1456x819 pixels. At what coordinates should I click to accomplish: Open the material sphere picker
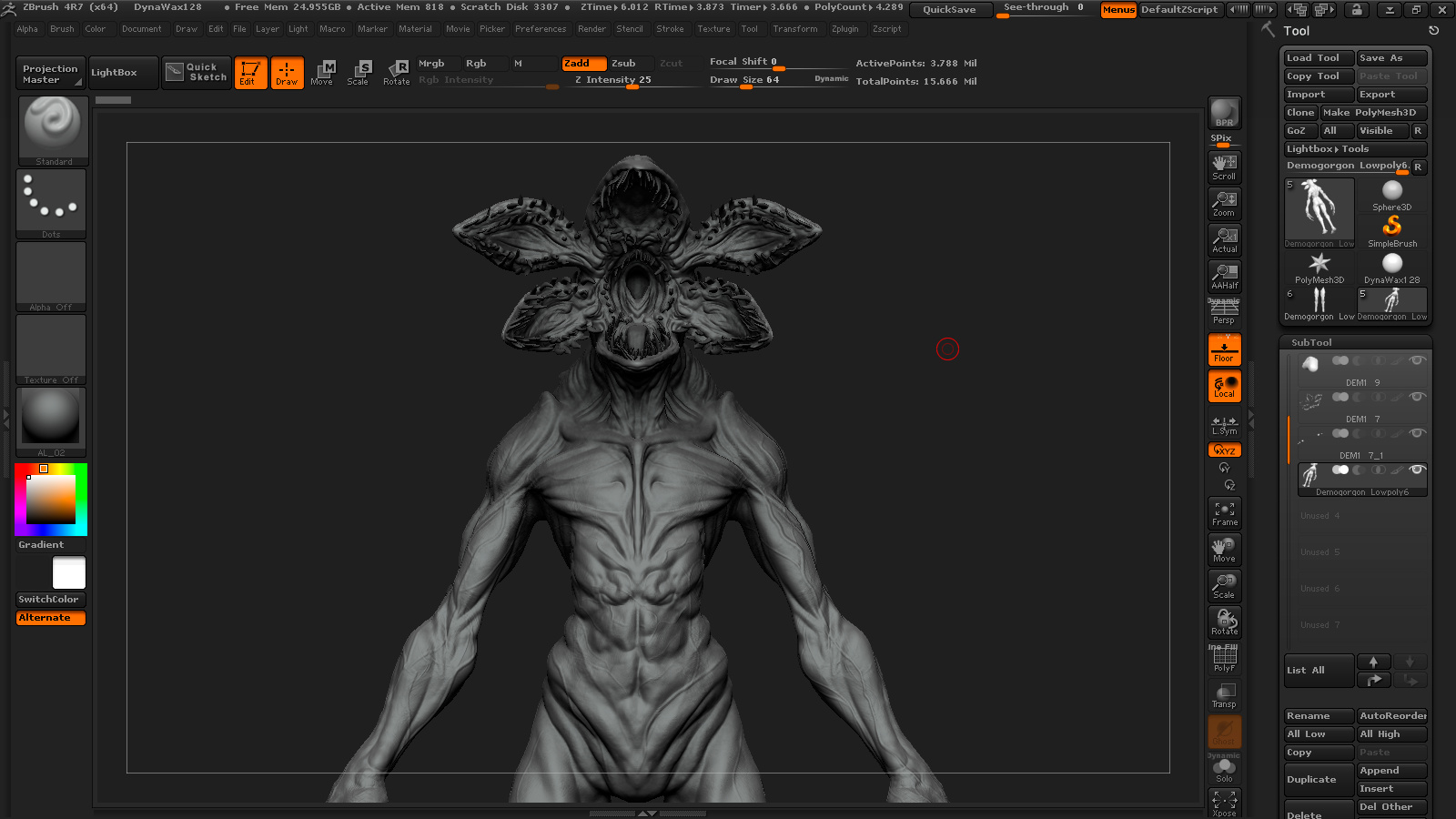51,422
